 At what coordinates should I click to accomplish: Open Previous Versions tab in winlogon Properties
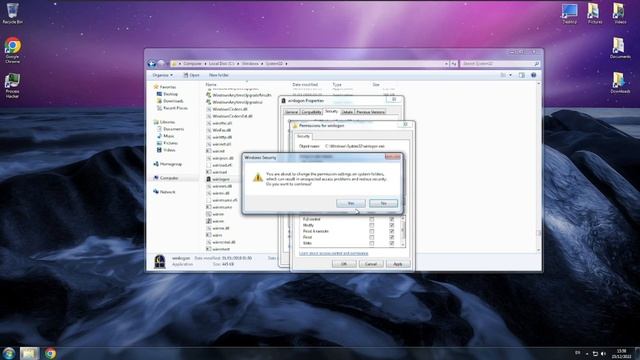(370, 112)
